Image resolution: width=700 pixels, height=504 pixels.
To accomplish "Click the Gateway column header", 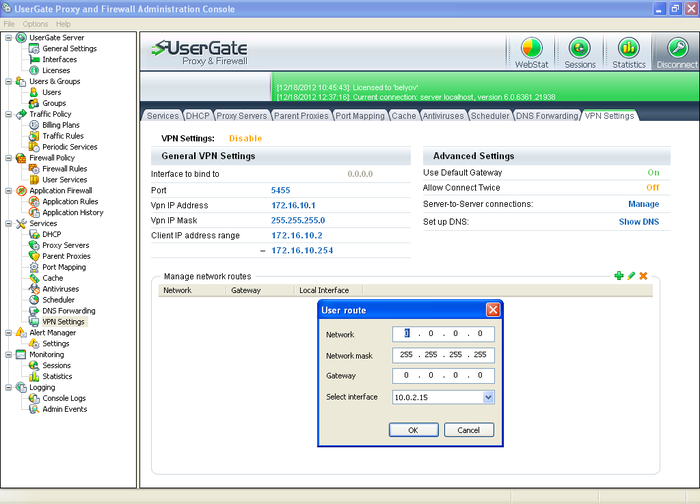I will click(x=260, y=290).
